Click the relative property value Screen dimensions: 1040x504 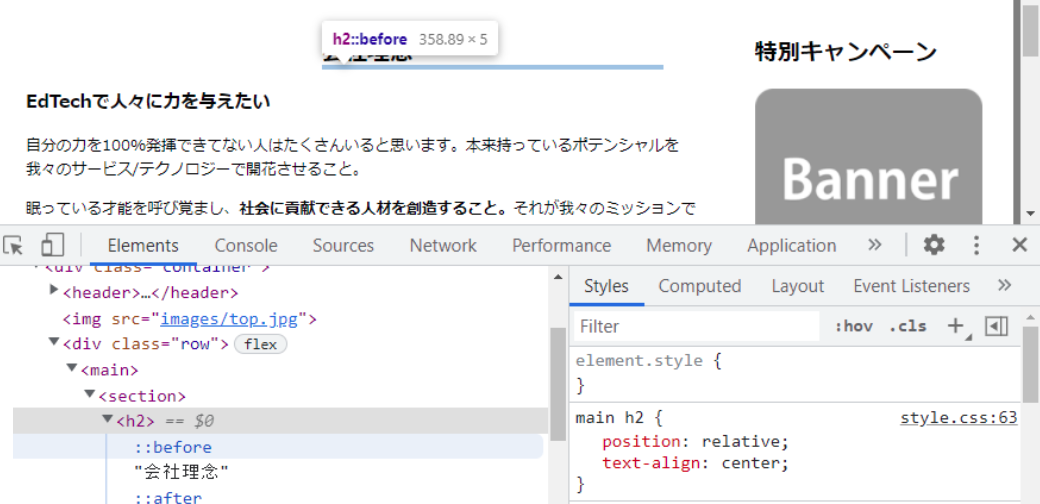pos(743,442)
